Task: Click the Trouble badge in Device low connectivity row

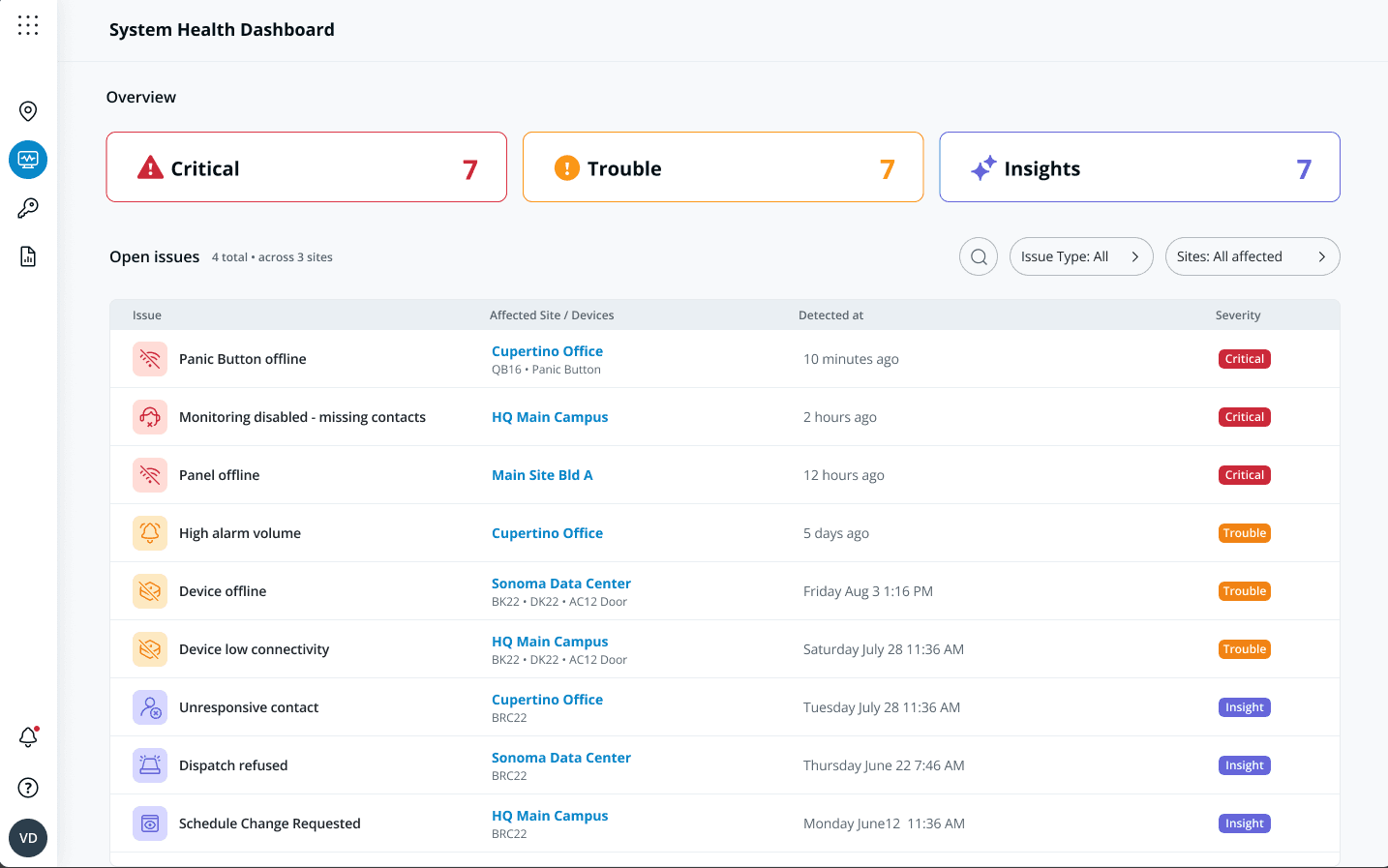Action: [x=1245, y=649]
